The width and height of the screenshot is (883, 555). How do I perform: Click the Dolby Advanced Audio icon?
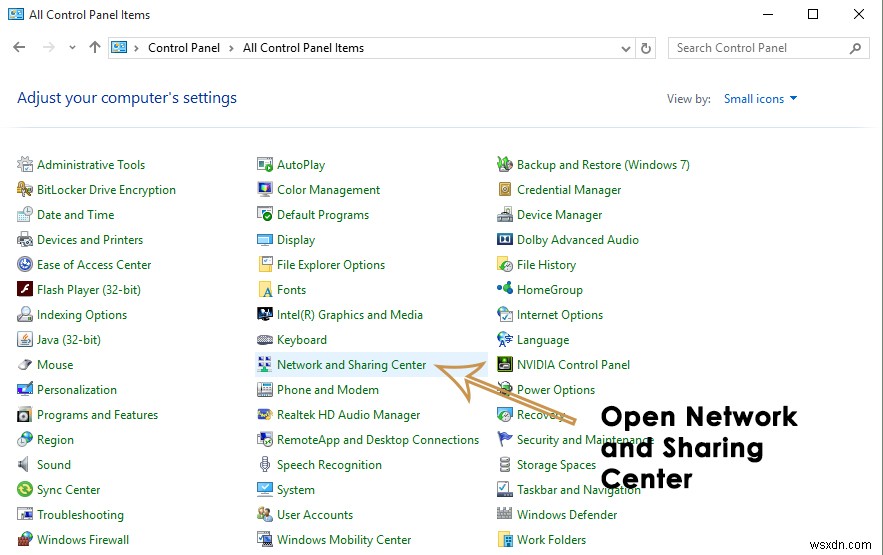(x=505, y=240)
